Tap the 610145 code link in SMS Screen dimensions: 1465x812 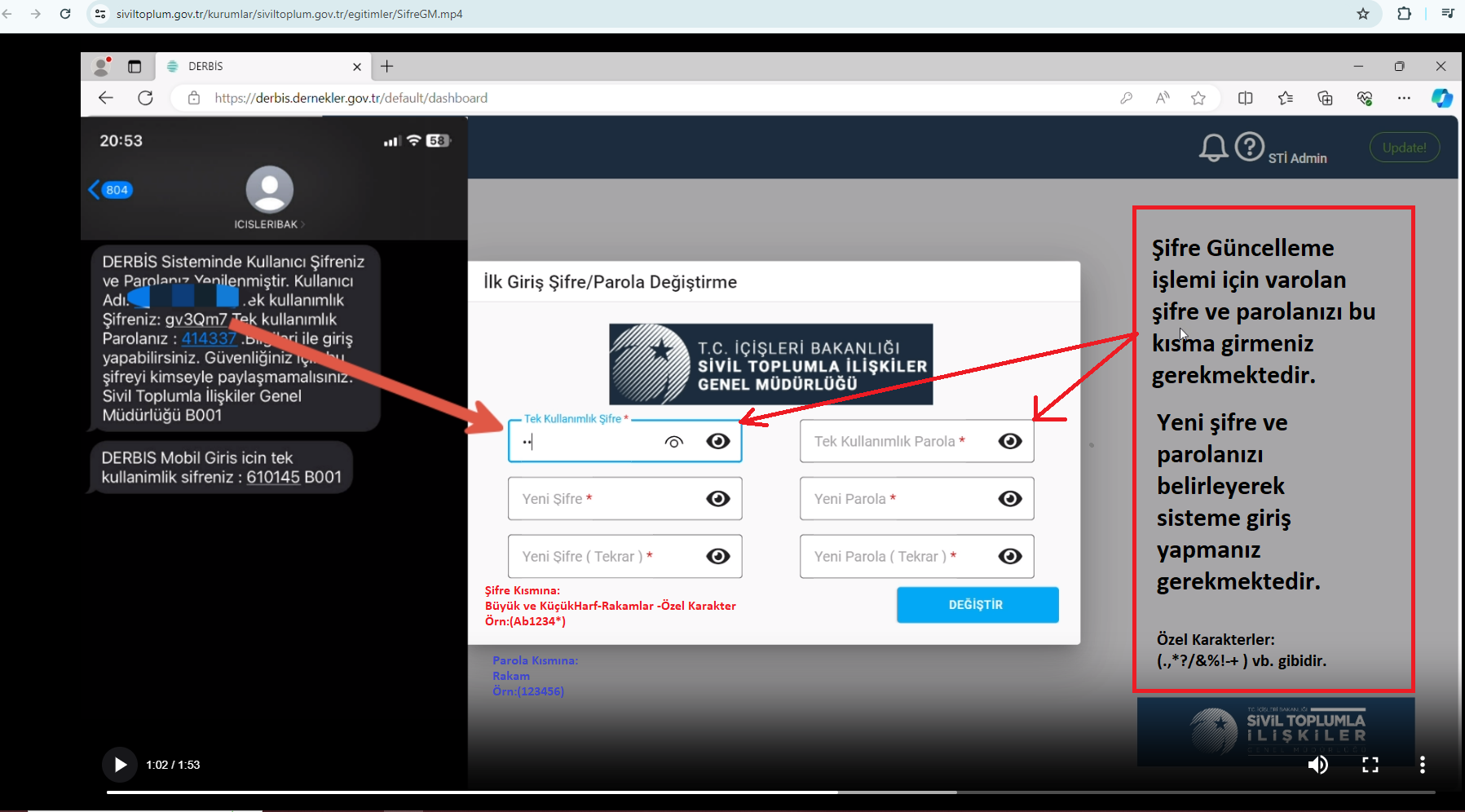click(273, 477)
